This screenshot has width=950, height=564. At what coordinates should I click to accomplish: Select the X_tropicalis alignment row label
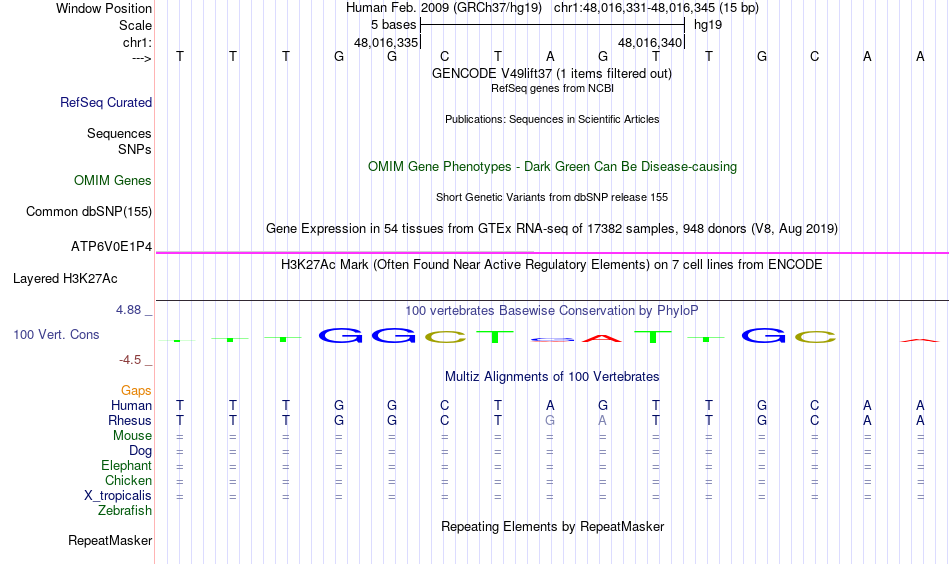(x=118, y=496)
